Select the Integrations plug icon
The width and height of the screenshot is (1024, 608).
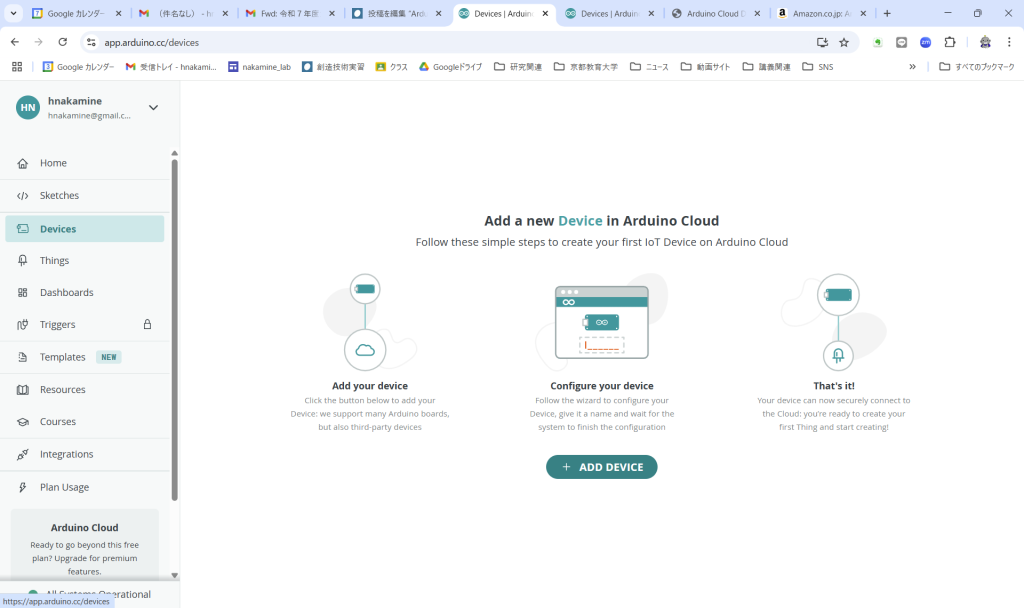(22, 454)
